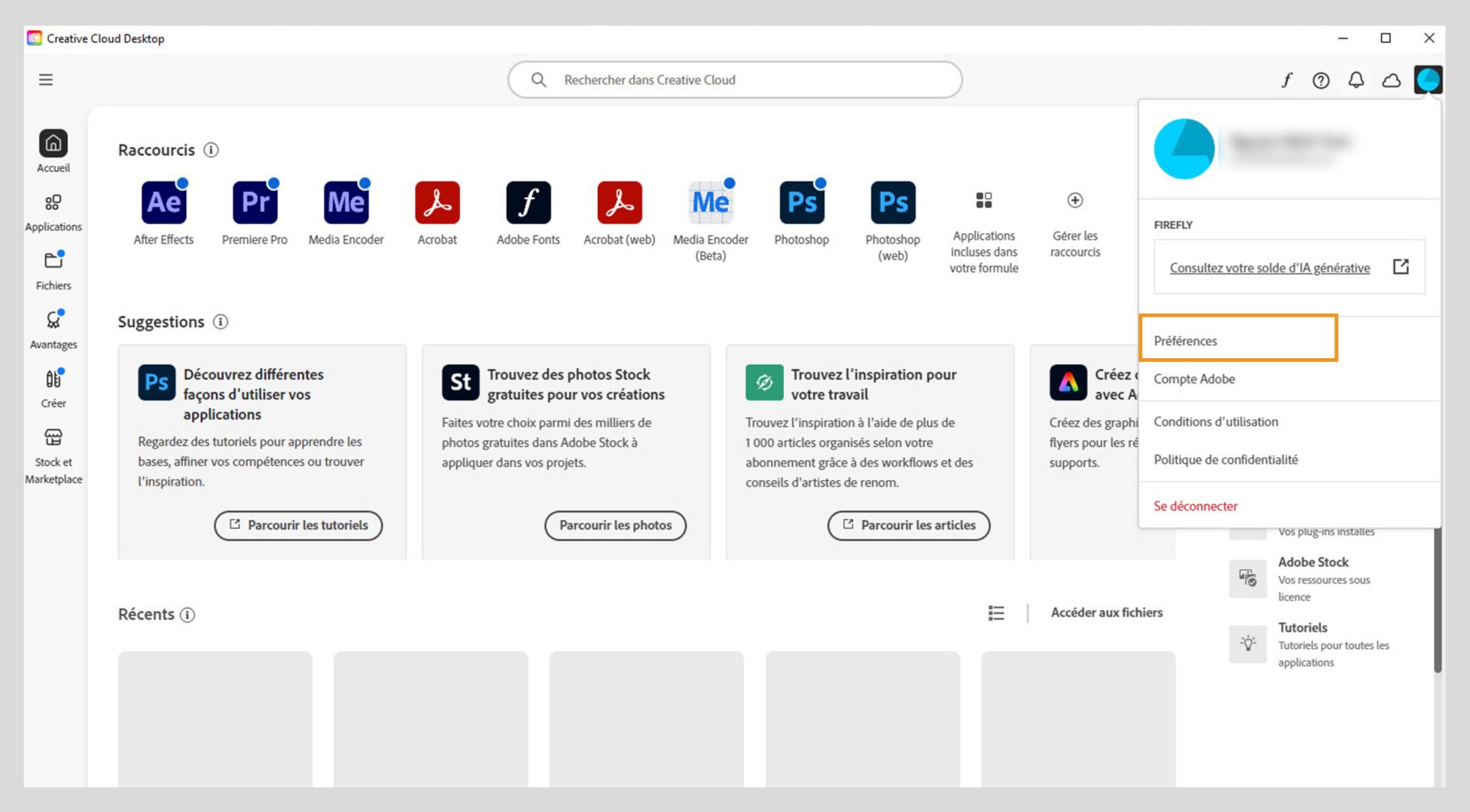Close the Creative Cloud Desktop window
Viewport: 1470px width, 812px height.
pos(1429,38)
